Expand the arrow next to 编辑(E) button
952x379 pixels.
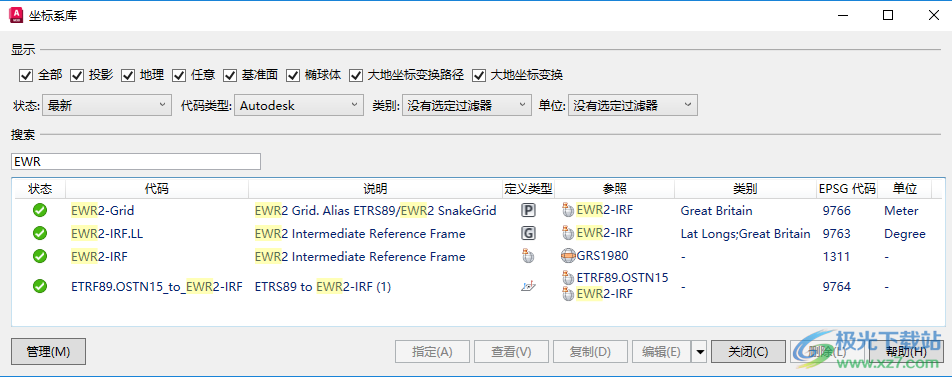(x=700, y=352)
